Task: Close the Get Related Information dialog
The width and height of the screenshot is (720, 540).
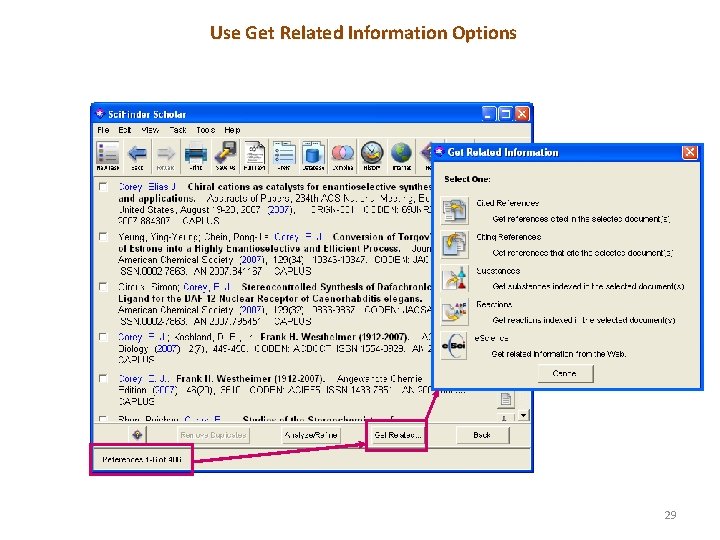Action: [690, 152]
